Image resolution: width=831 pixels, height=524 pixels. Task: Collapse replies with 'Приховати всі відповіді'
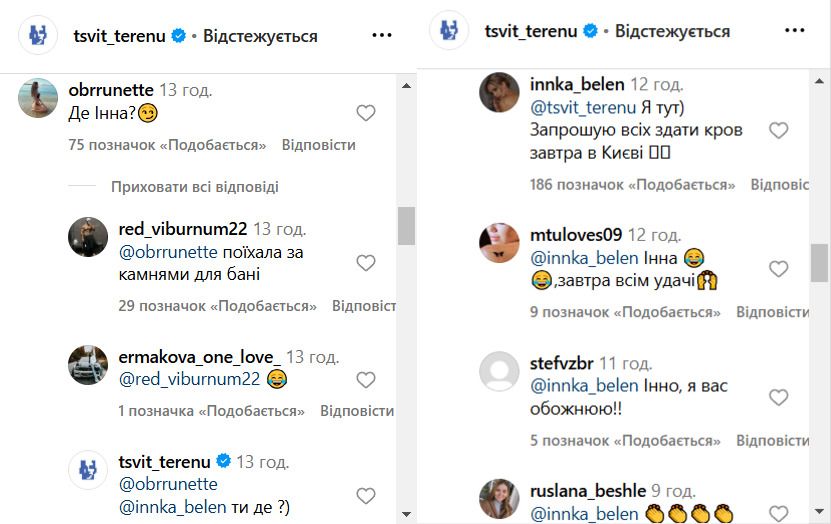pyautogui.click(x=194, y=187)
